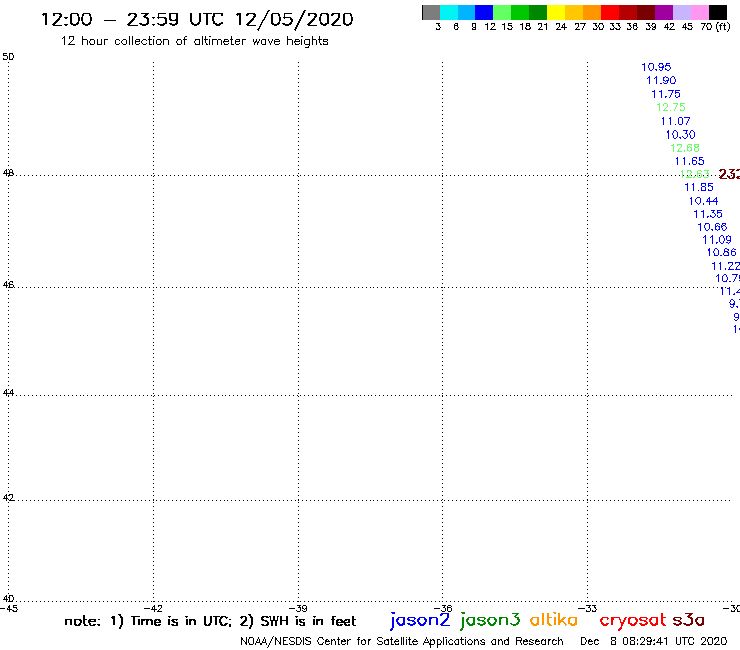The width and height of the screenshot is (740, 650).
Task: Click the wave height reading 11.65
Action: tap(690, 161)
